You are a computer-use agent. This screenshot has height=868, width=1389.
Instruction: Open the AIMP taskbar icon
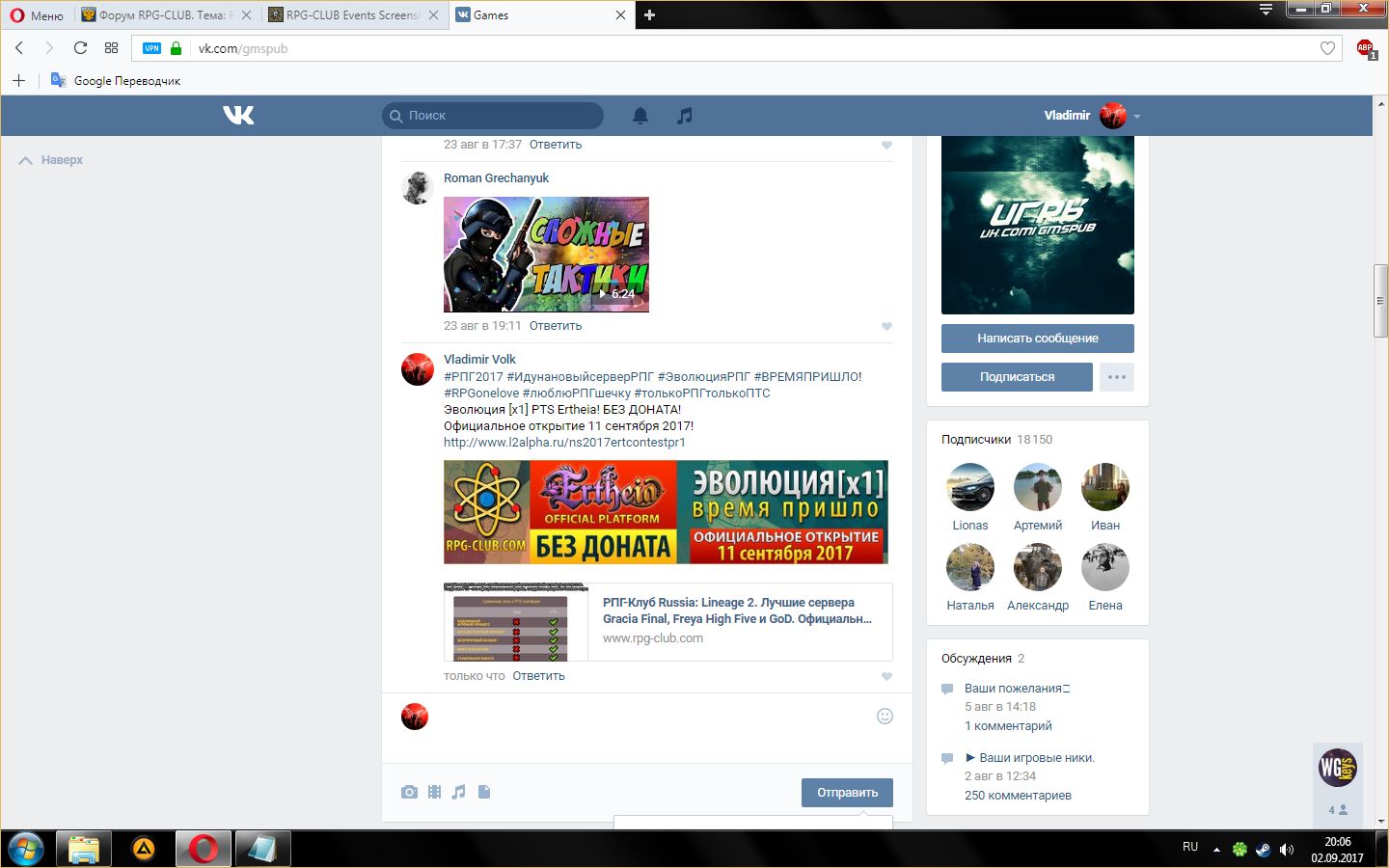[x=144, y=849]
